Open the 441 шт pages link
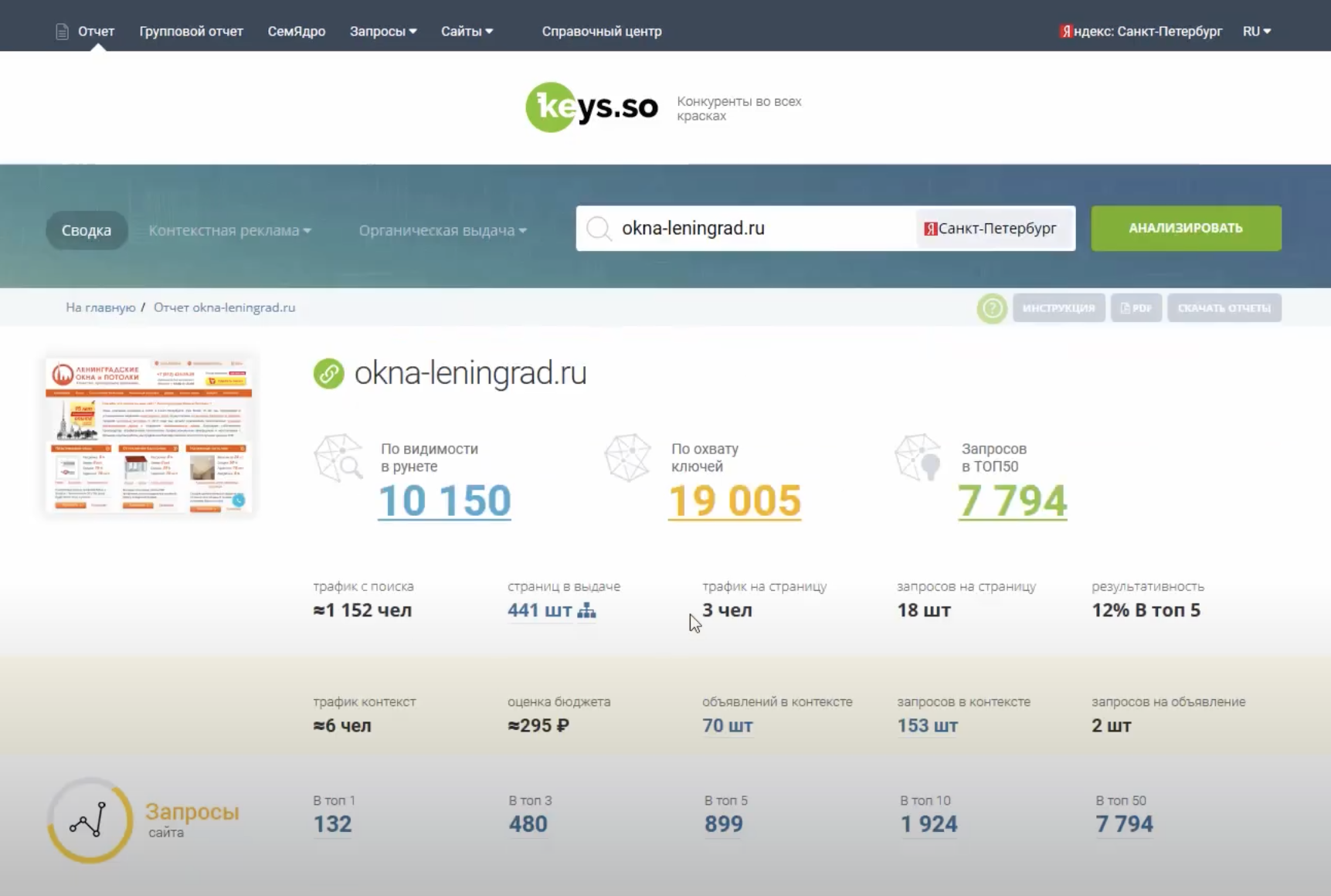The image size is (1331, 896). click(x=539, y=610)
